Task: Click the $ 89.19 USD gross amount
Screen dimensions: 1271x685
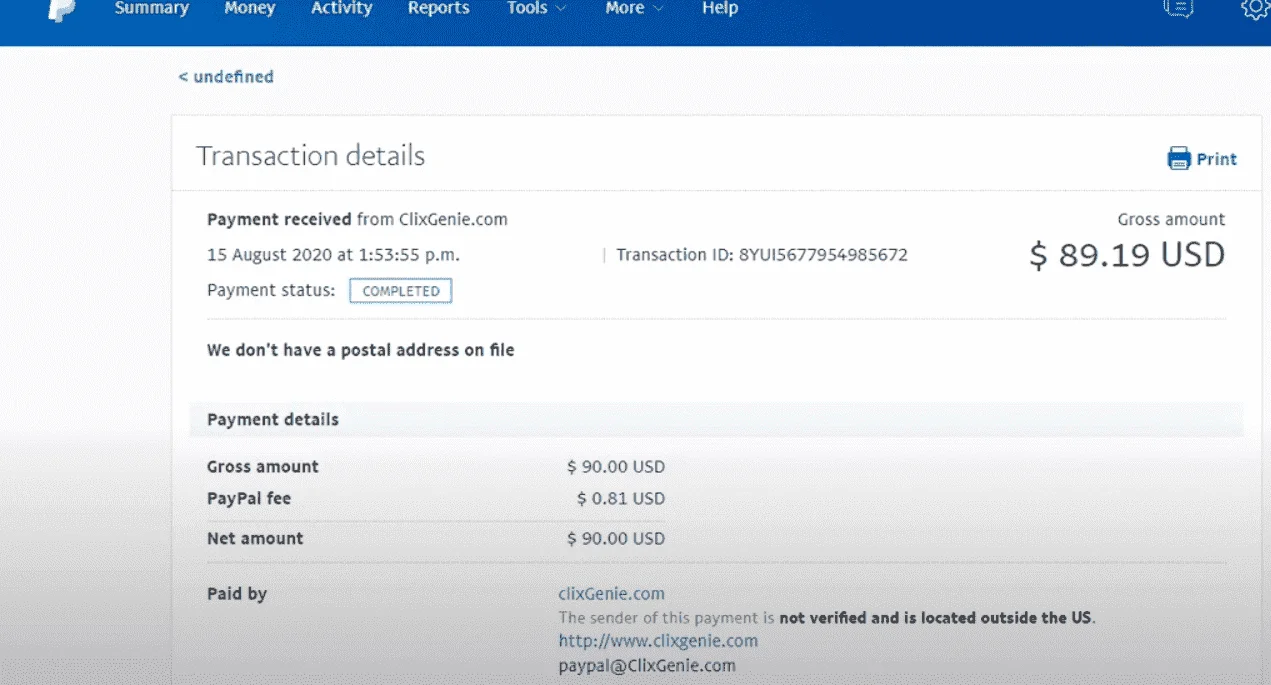Action: [1127, 255]
